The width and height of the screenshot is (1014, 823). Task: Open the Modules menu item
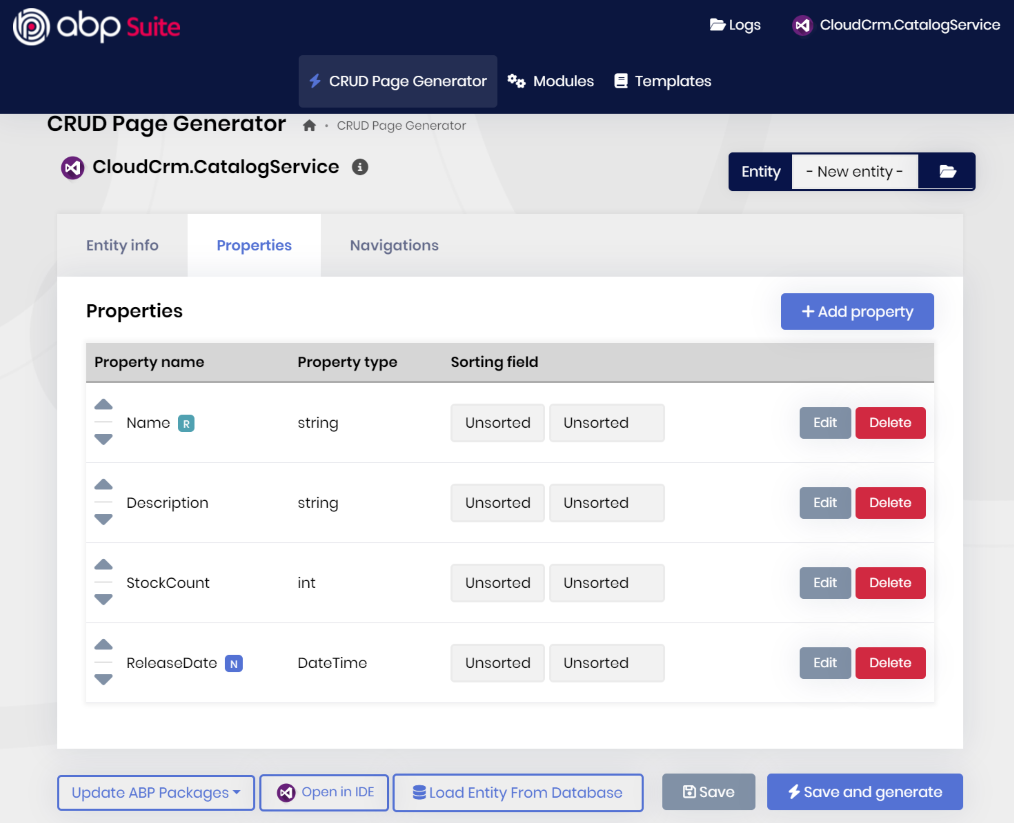coord(551,81)
